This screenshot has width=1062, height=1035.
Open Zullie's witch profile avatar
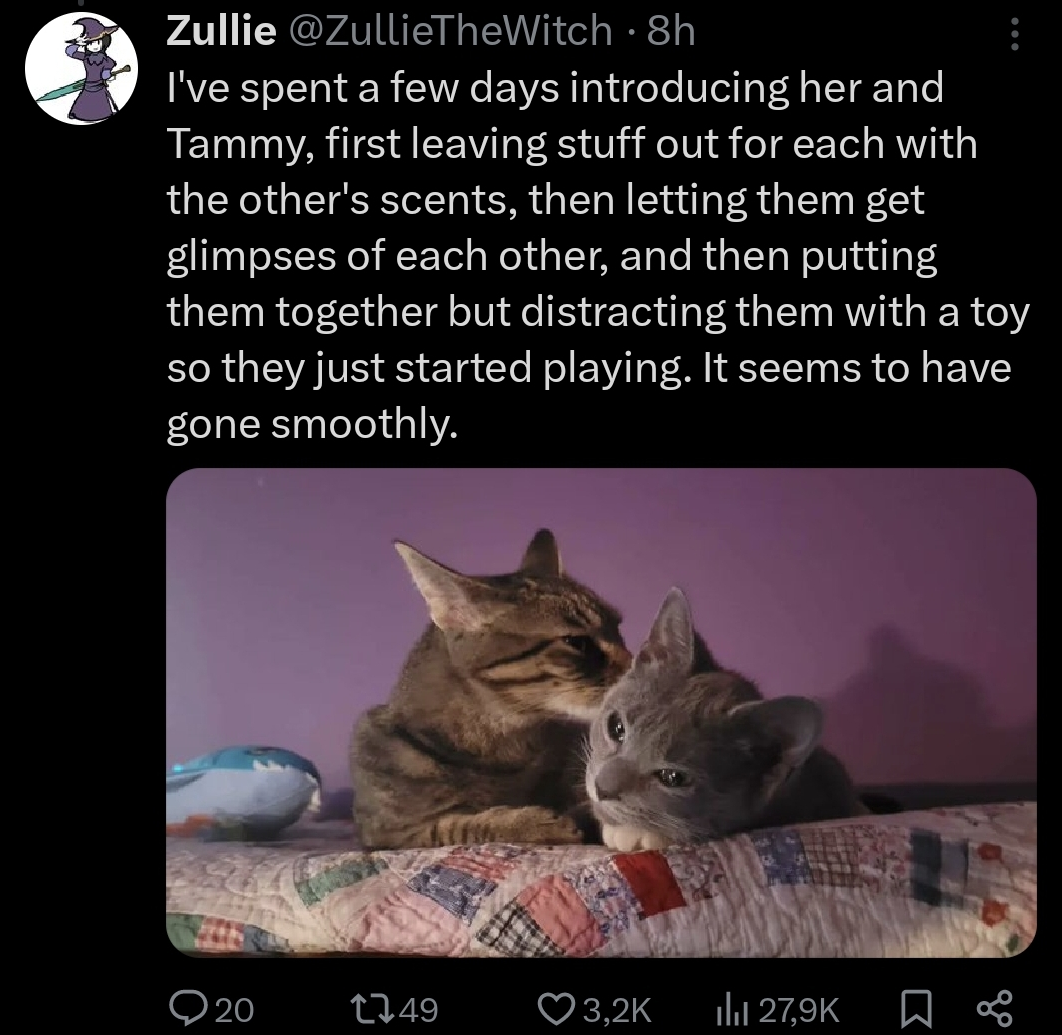[x=81, y=68]
